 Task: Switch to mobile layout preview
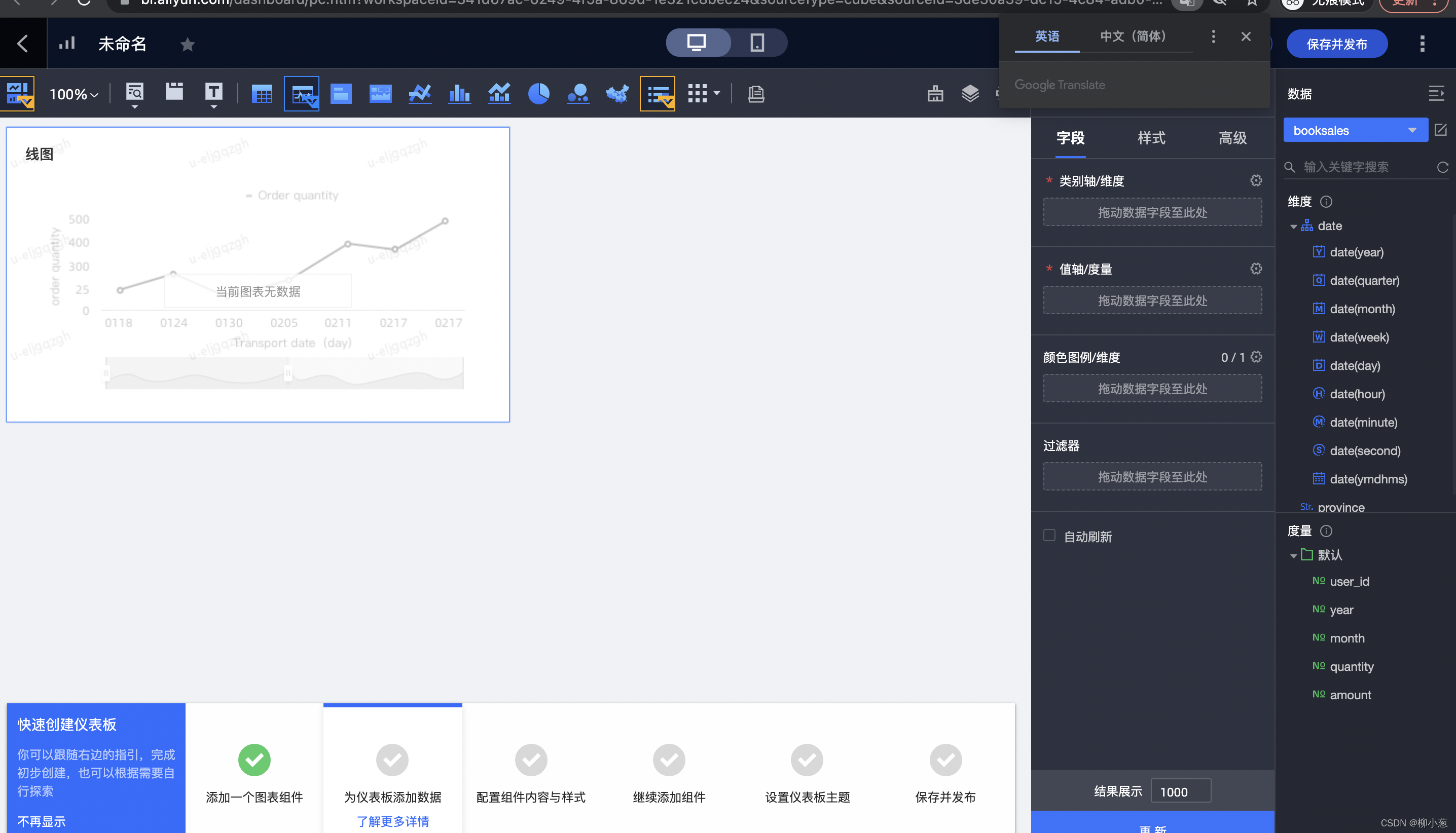[757, 43]
